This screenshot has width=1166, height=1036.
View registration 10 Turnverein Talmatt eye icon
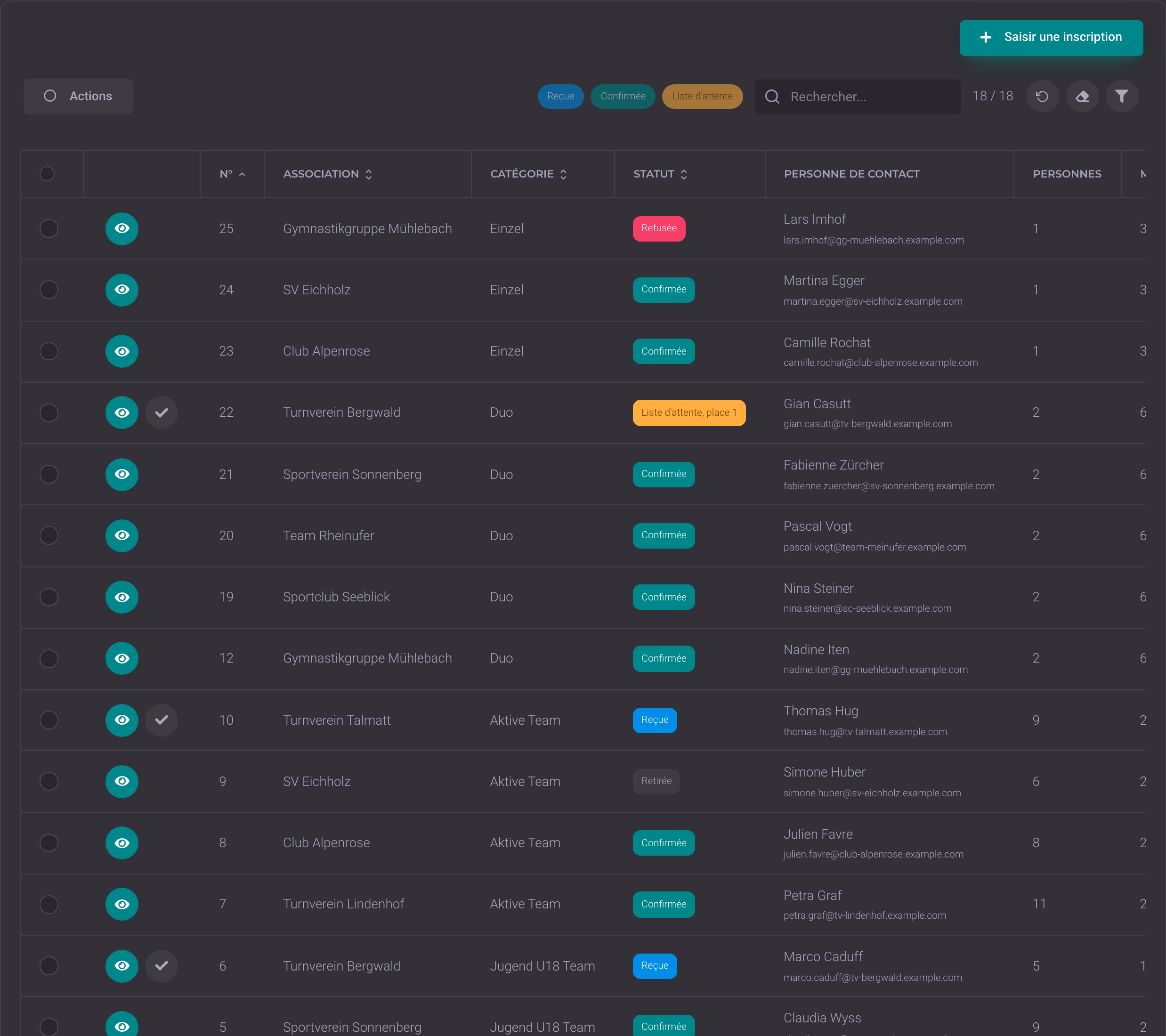[x=122, y=720]
